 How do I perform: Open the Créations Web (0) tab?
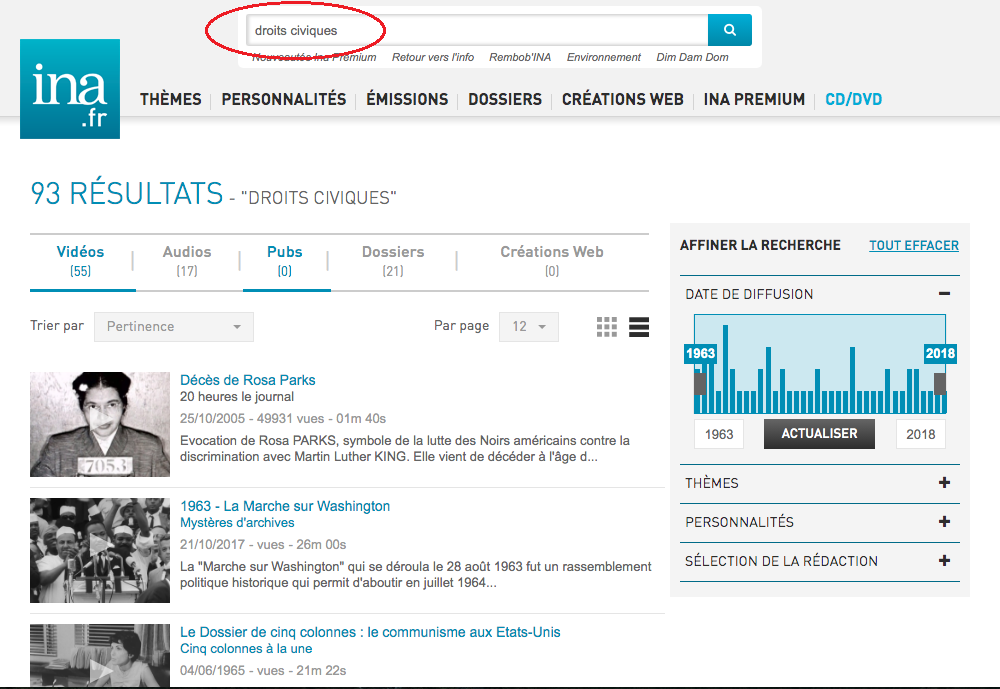pyautogui.click(x=552, y=260)
